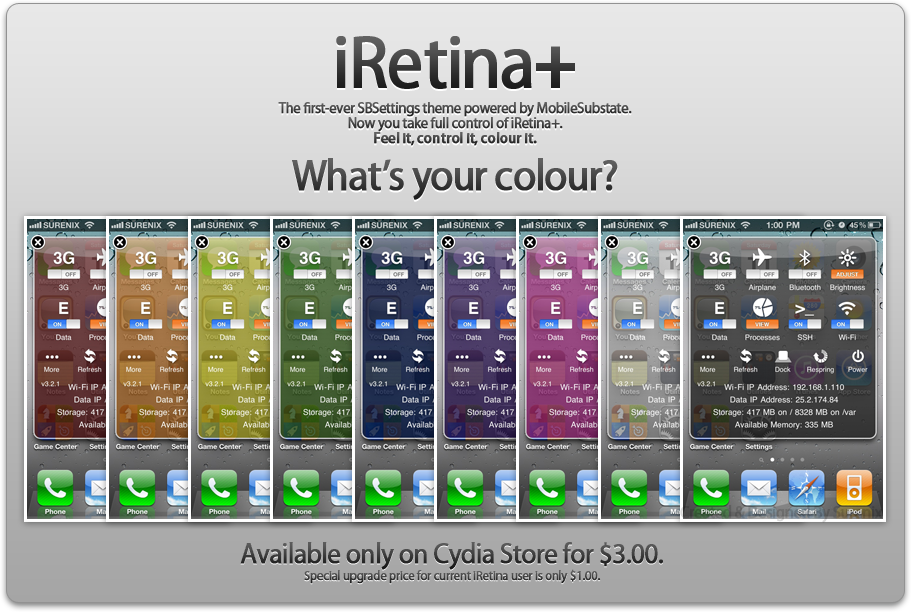Click the Settings label in the black-theme screenshot
The image size is (911, 612).
[759, 446]
